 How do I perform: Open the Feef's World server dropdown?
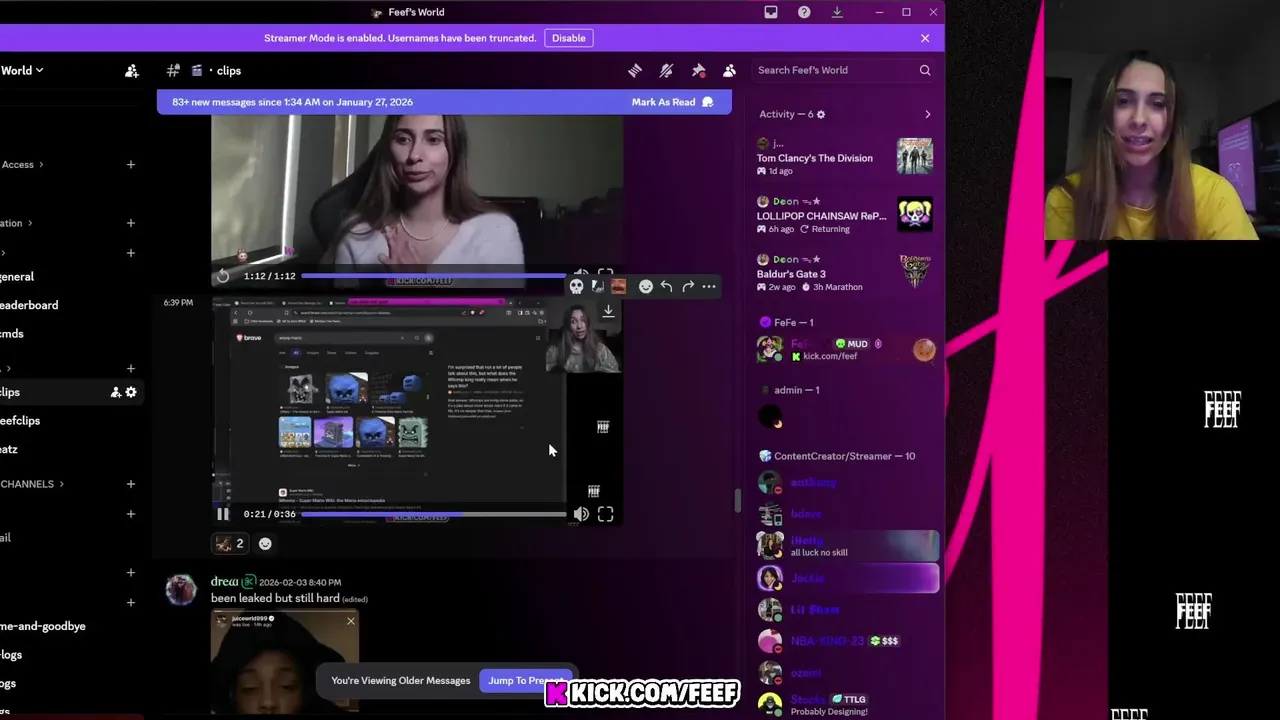tap(22, 70)
